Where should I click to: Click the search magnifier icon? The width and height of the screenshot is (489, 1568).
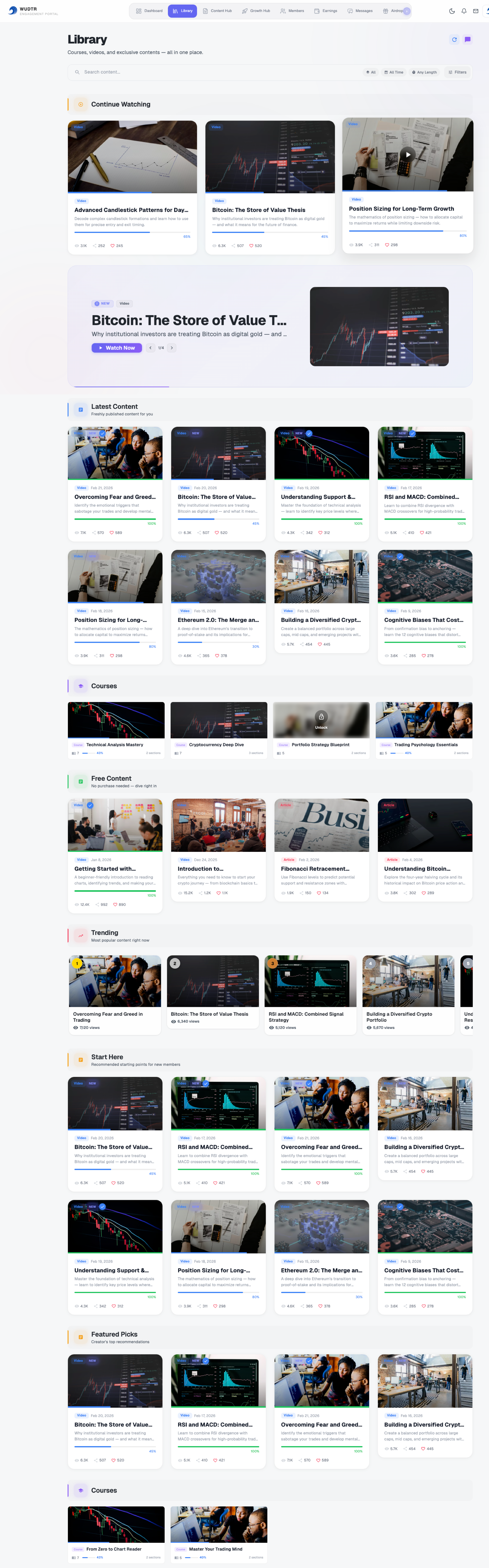click(x=77, y=72)
